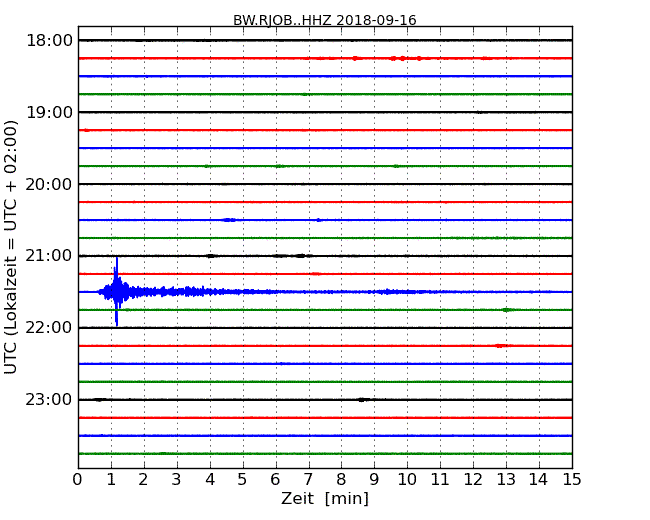
Task: Click the x-axis label Zeit [min]
Action: click(x=325, y=498)
